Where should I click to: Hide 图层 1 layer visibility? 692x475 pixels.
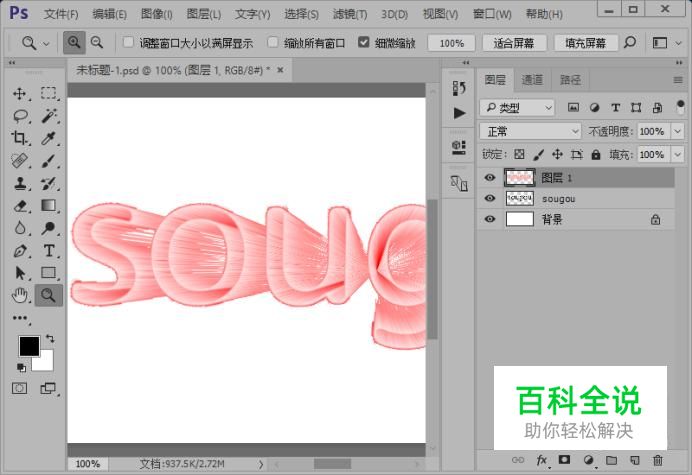pos(490,178)
